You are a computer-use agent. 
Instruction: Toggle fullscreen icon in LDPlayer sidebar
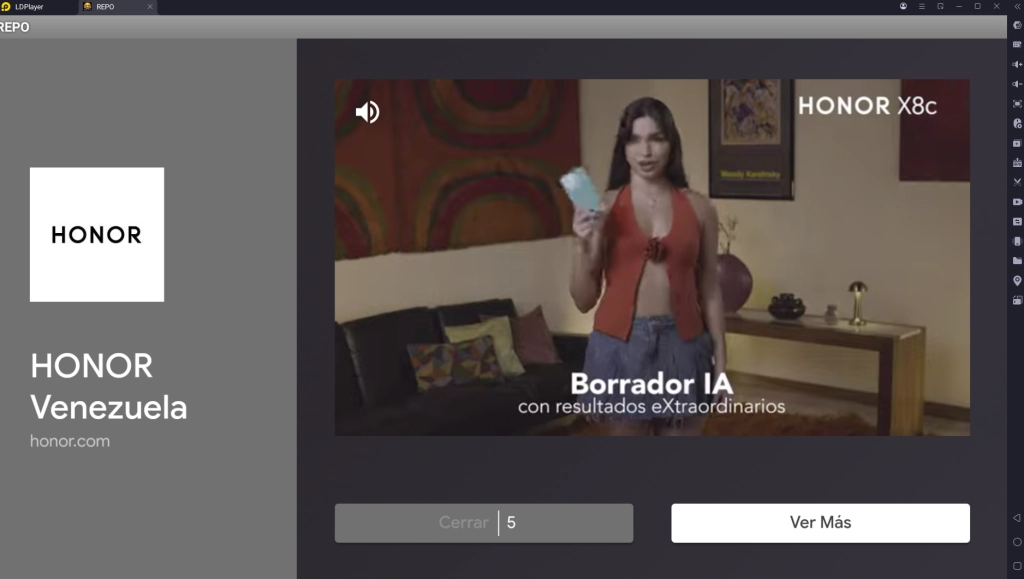pyautogui.click(x=1017, y=104)
